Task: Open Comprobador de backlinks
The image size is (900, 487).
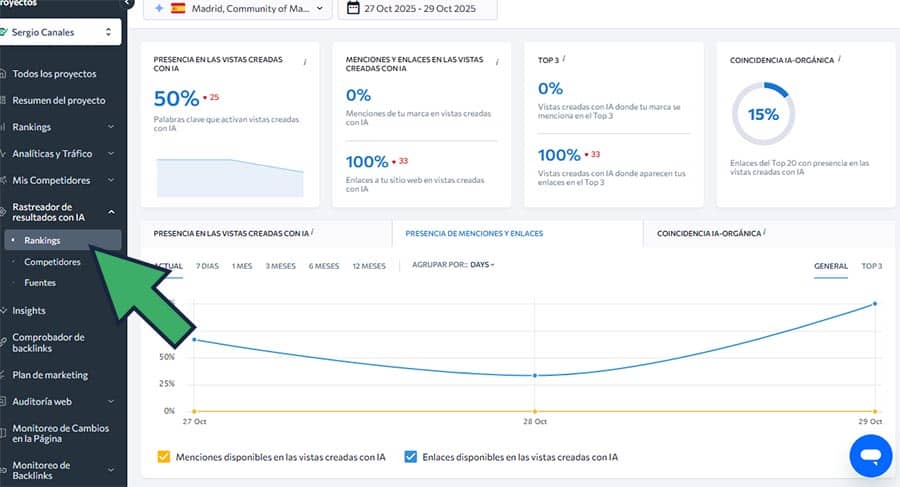Action: (x=48, y=343)
